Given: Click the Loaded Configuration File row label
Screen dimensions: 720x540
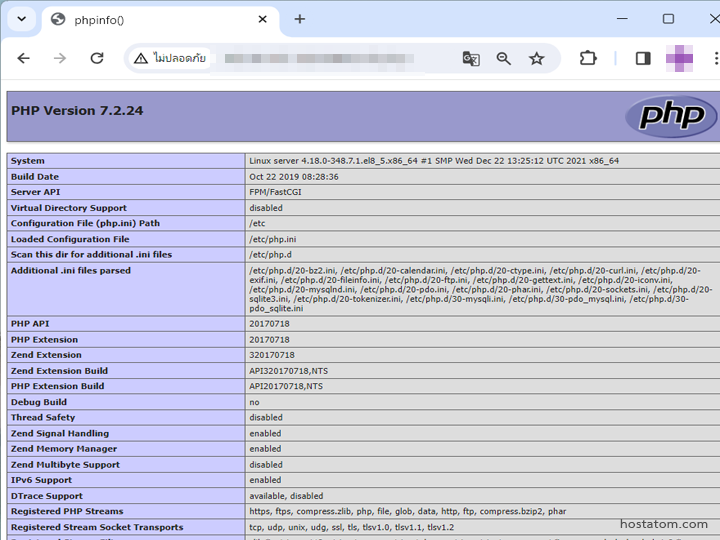Looking at the screenshot, I should 70,239.
